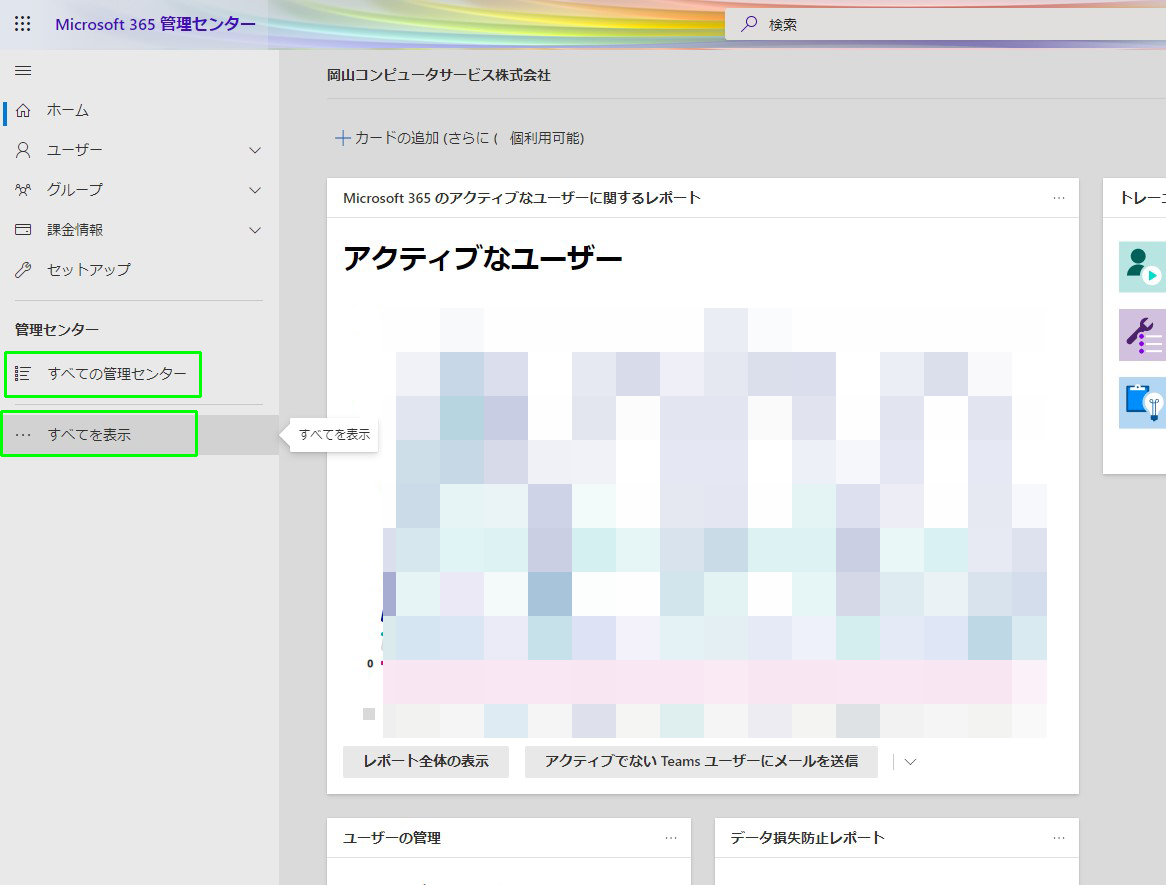Collapse the navigation menu hamburger icon
The height and width of the screenshot is (885, 1166).
[x=23, y=71]
